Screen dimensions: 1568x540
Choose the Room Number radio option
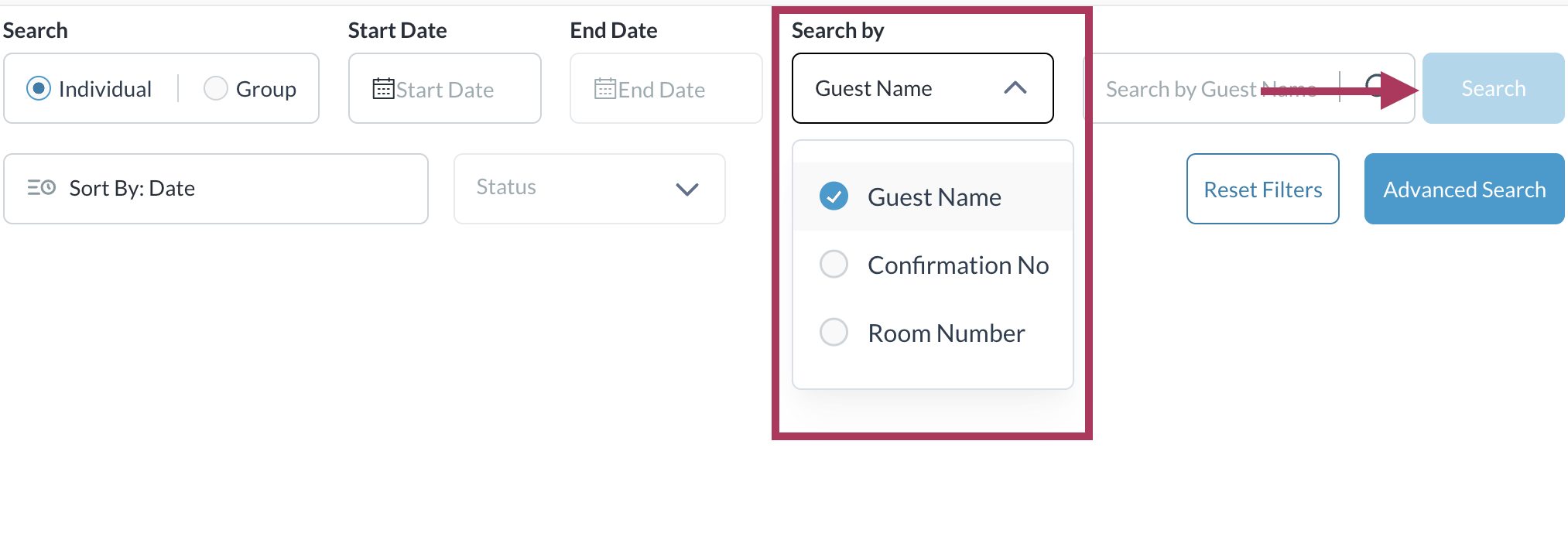[834, 333]
